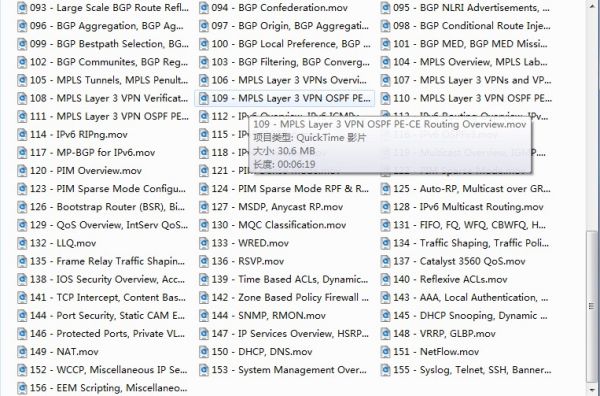Select file 103 - BGP Filtering, BGP Converg
Screen dimensions: 600x396
(x=284, y=62)
